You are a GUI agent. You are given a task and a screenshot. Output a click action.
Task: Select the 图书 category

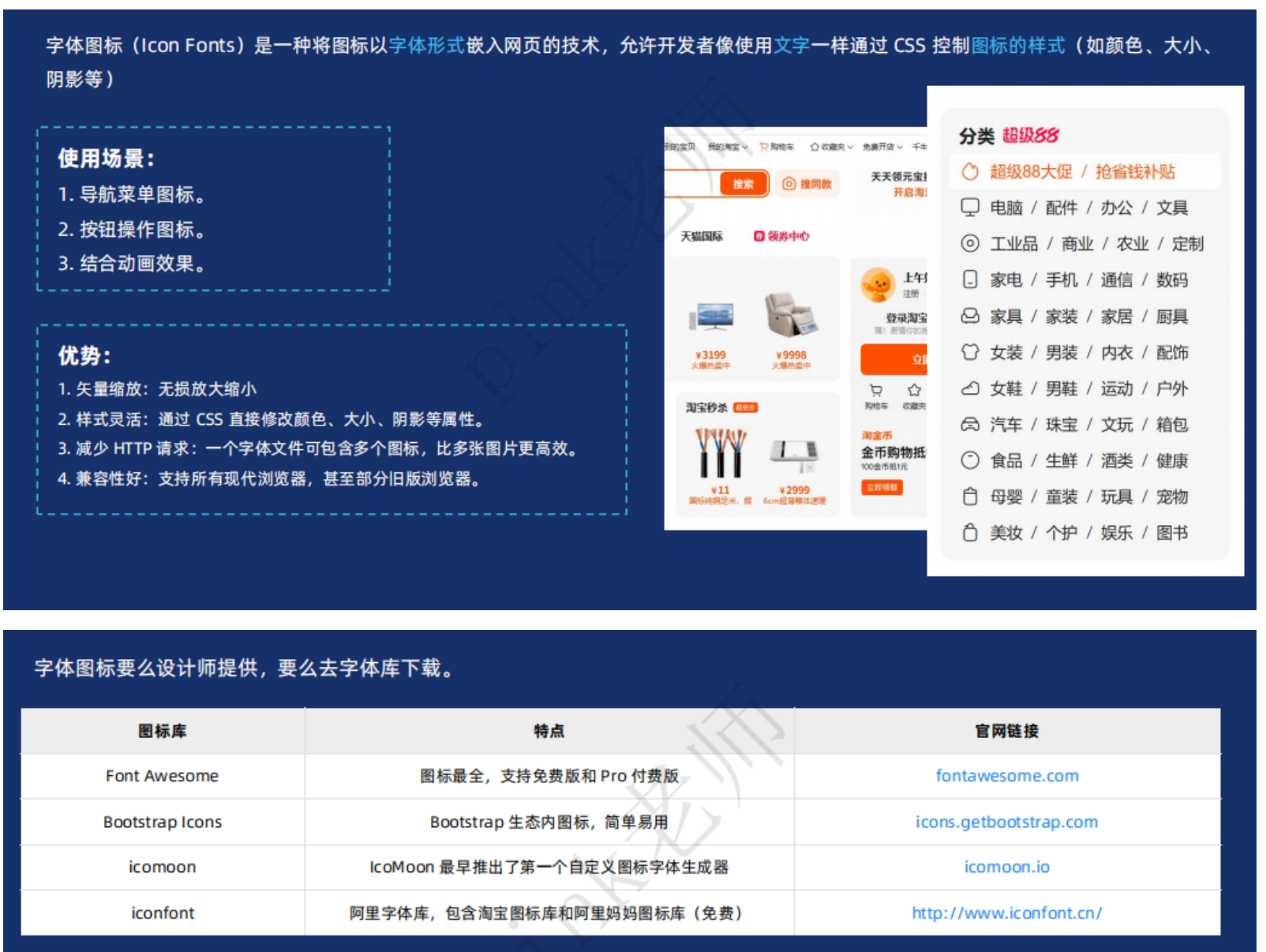click(x=1172, y=533)
